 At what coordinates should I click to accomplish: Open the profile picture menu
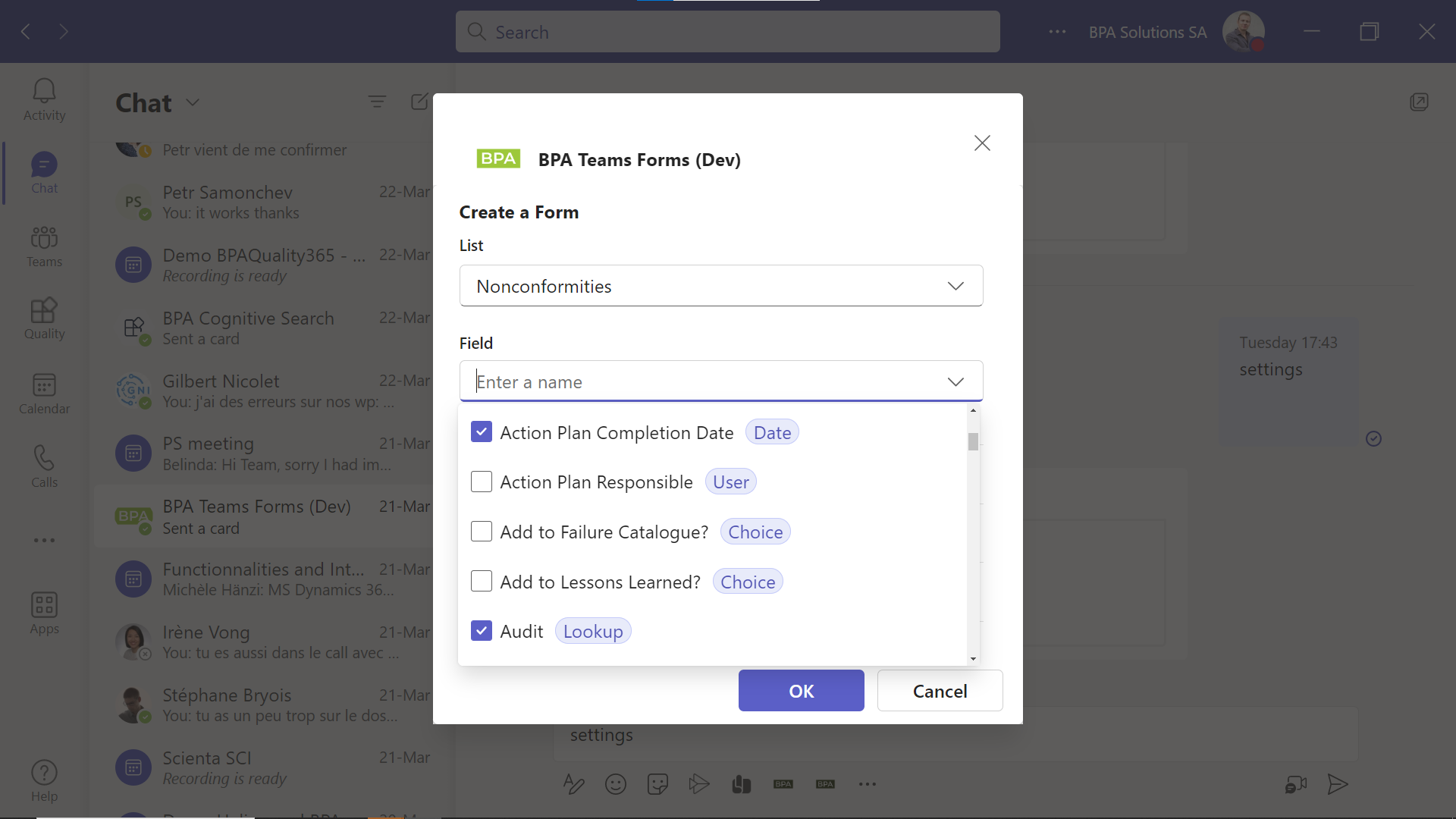tap(1243, 32)
